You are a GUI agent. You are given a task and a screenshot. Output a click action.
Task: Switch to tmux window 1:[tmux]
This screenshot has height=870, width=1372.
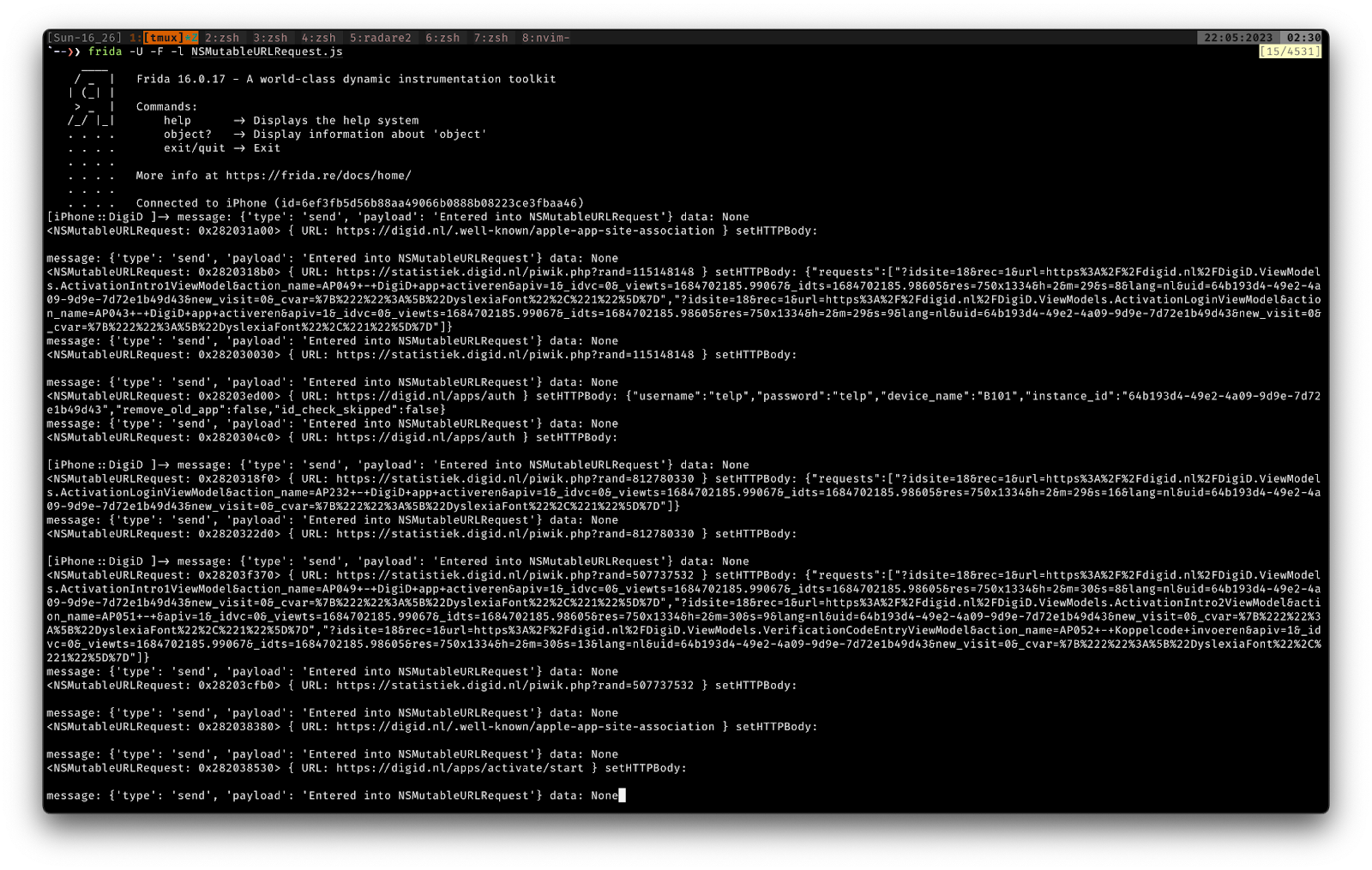point(164,38)
